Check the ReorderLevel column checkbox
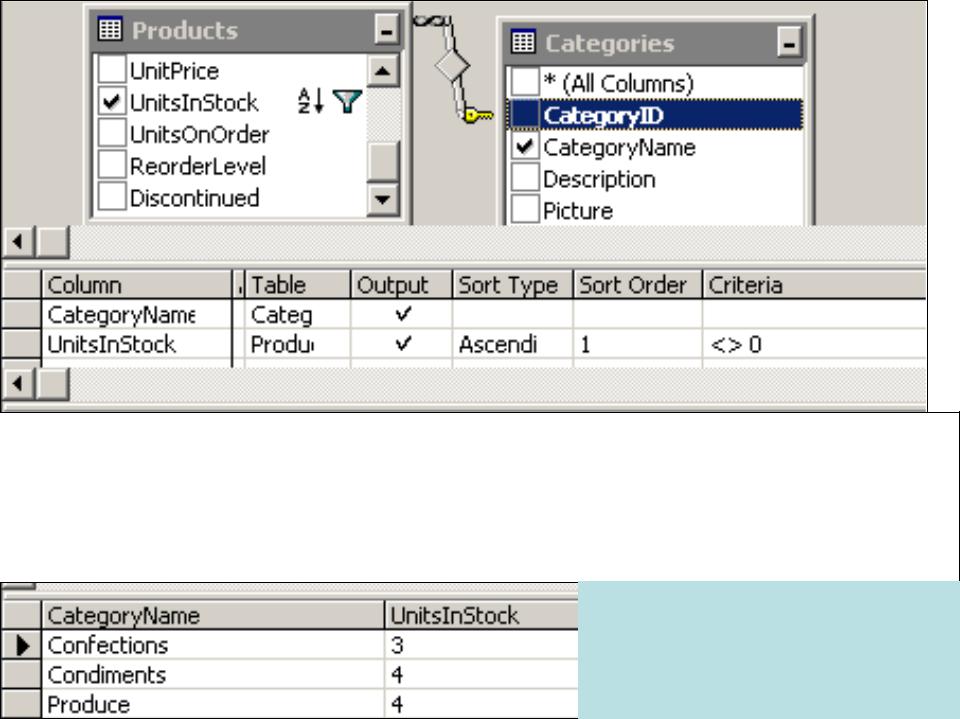 [111, 165]
